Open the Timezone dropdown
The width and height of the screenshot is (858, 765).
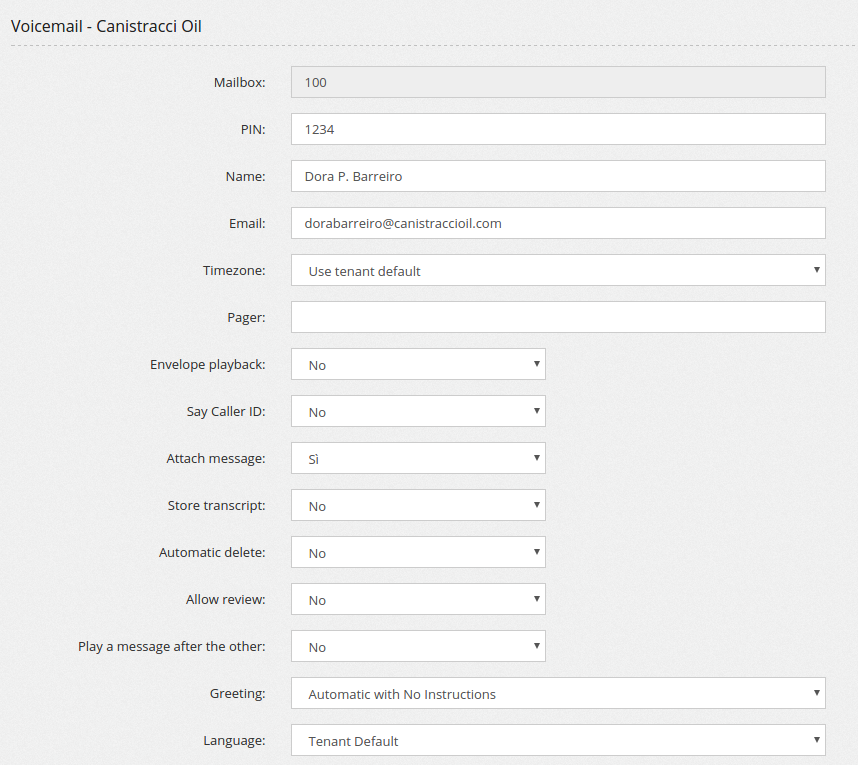(557, 270)
